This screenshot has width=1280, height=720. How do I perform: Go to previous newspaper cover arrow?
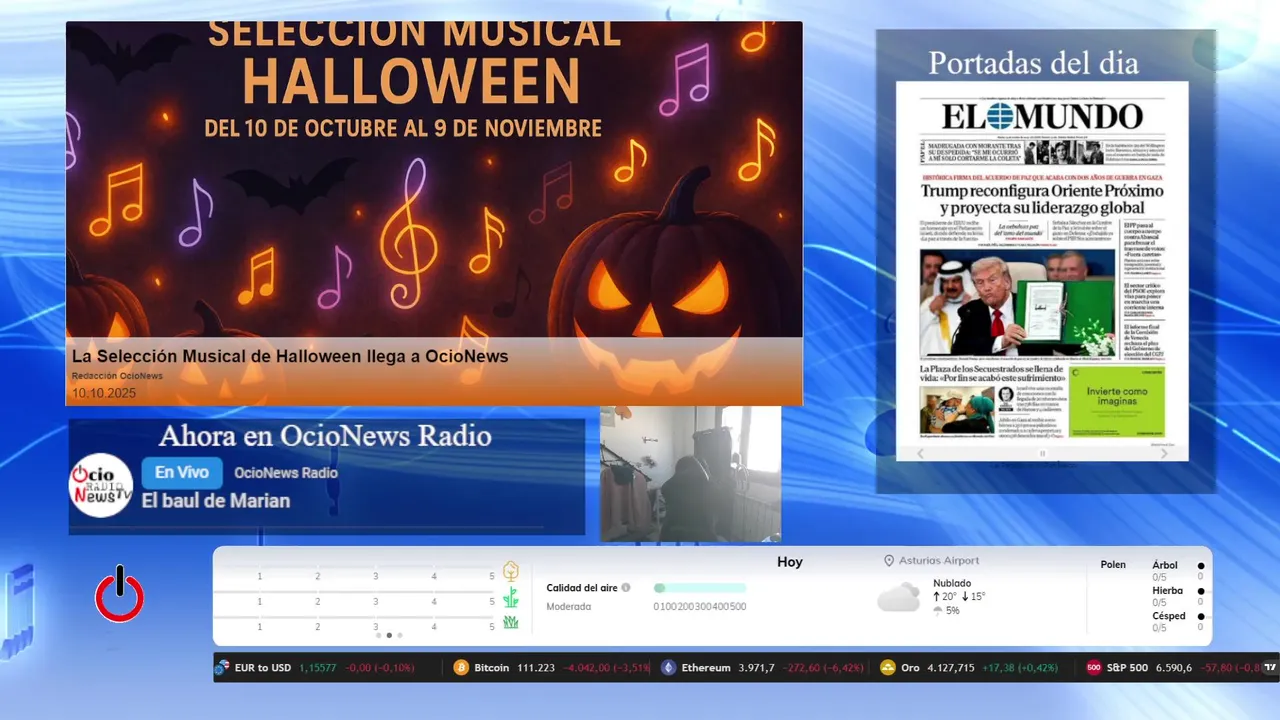pyautogui.click(x=921, y=454)
